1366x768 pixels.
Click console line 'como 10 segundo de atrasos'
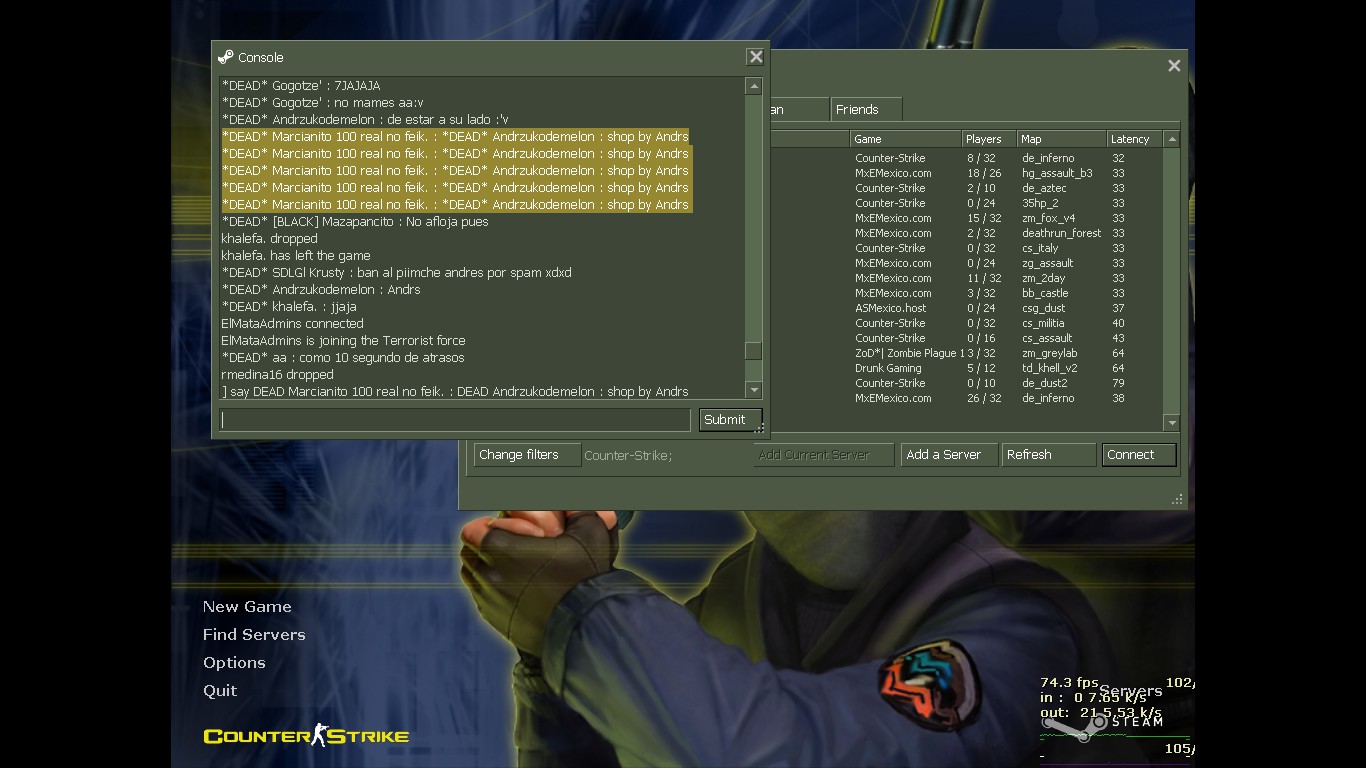343,358
